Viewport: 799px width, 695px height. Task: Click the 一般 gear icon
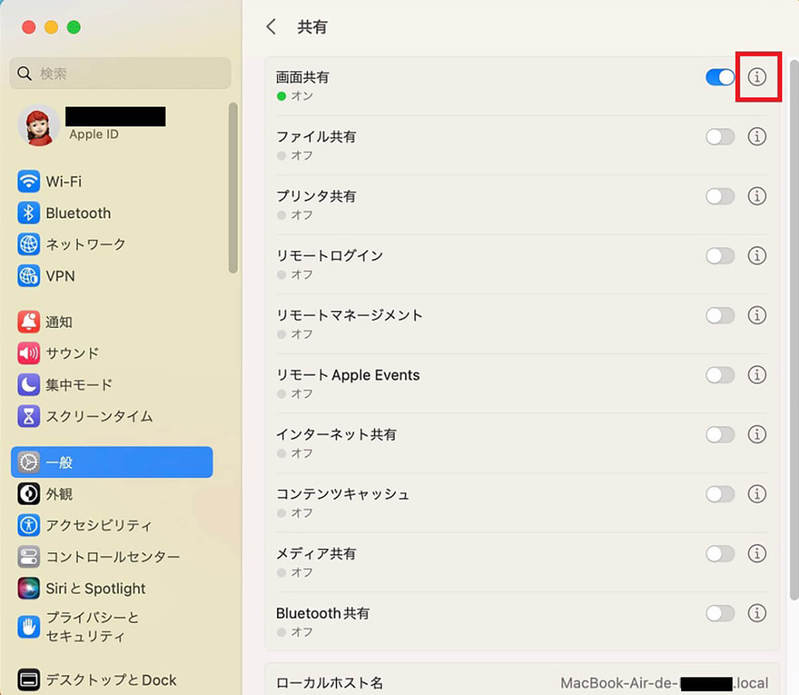(x=29, y=462)
